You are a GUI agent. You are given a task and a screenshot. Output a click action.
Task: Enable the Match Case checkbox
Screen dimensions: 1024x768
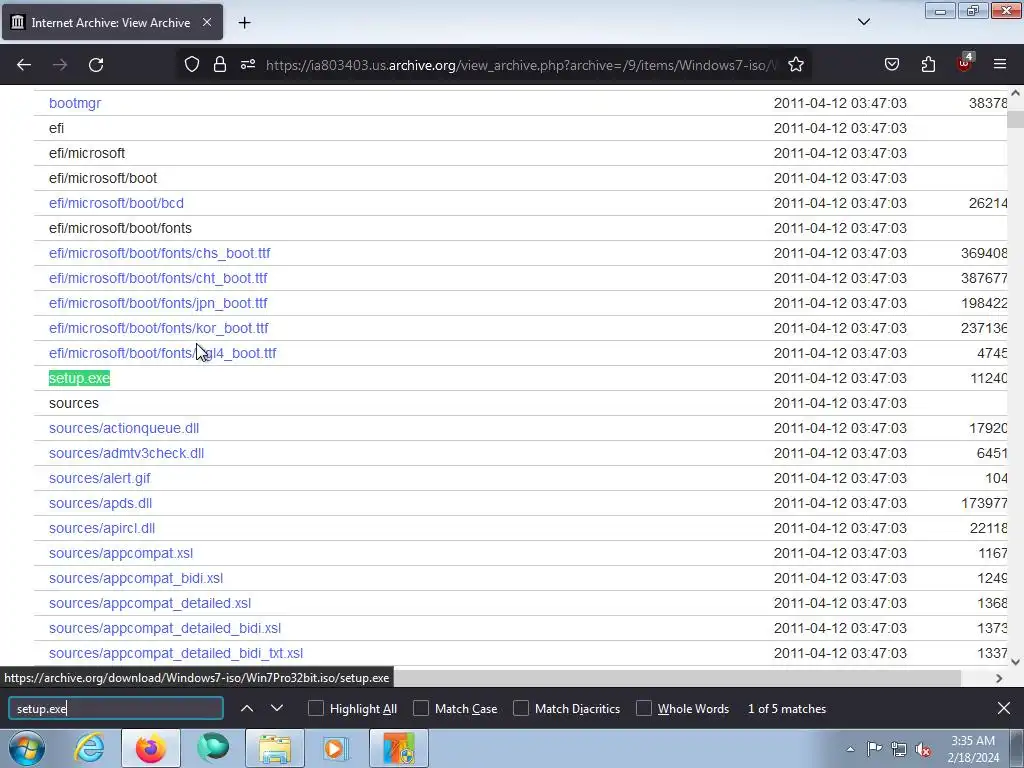pos(421,709)
